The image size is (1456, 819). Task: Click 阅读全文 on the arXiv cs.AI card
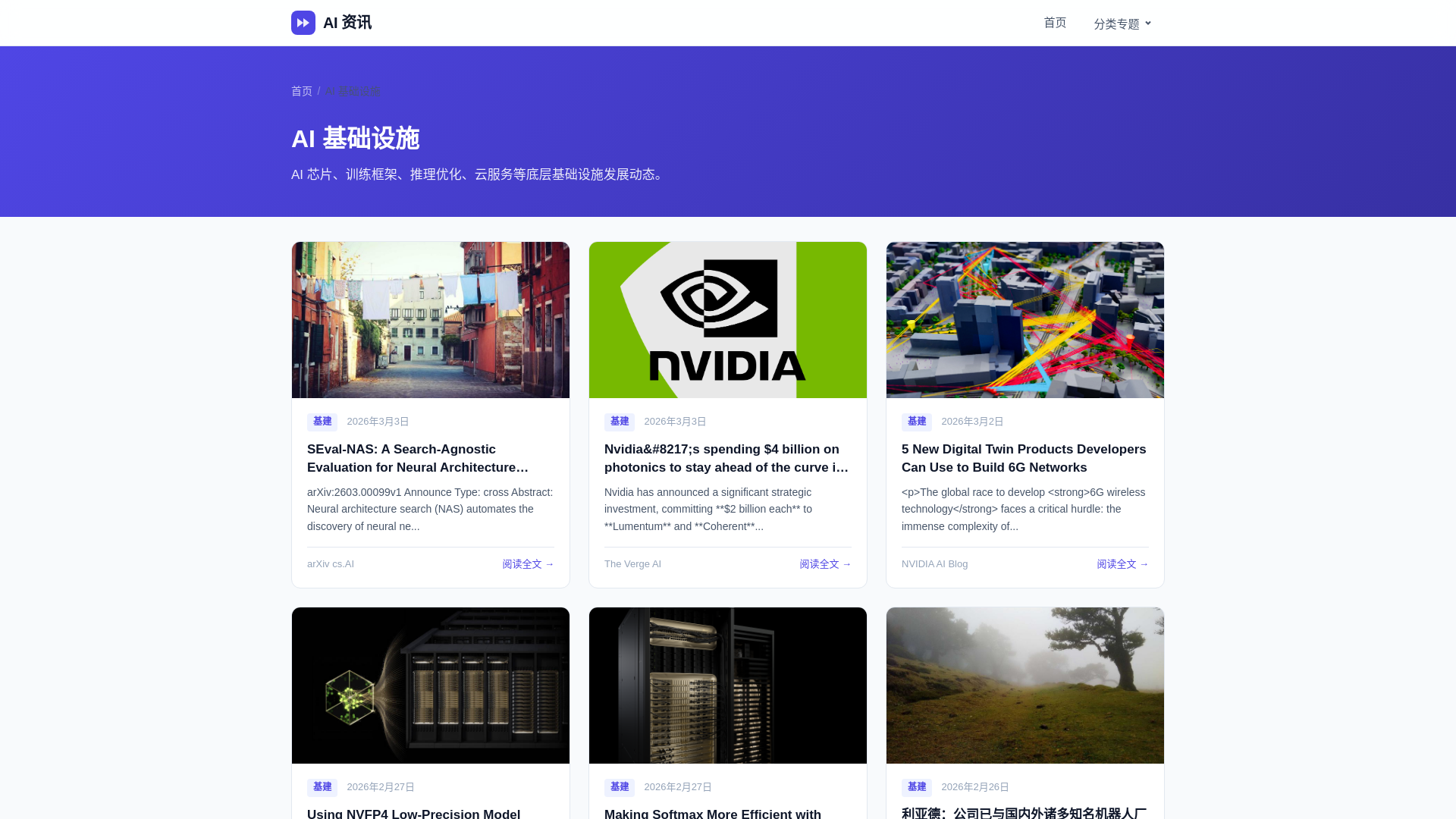coord(528,564)
